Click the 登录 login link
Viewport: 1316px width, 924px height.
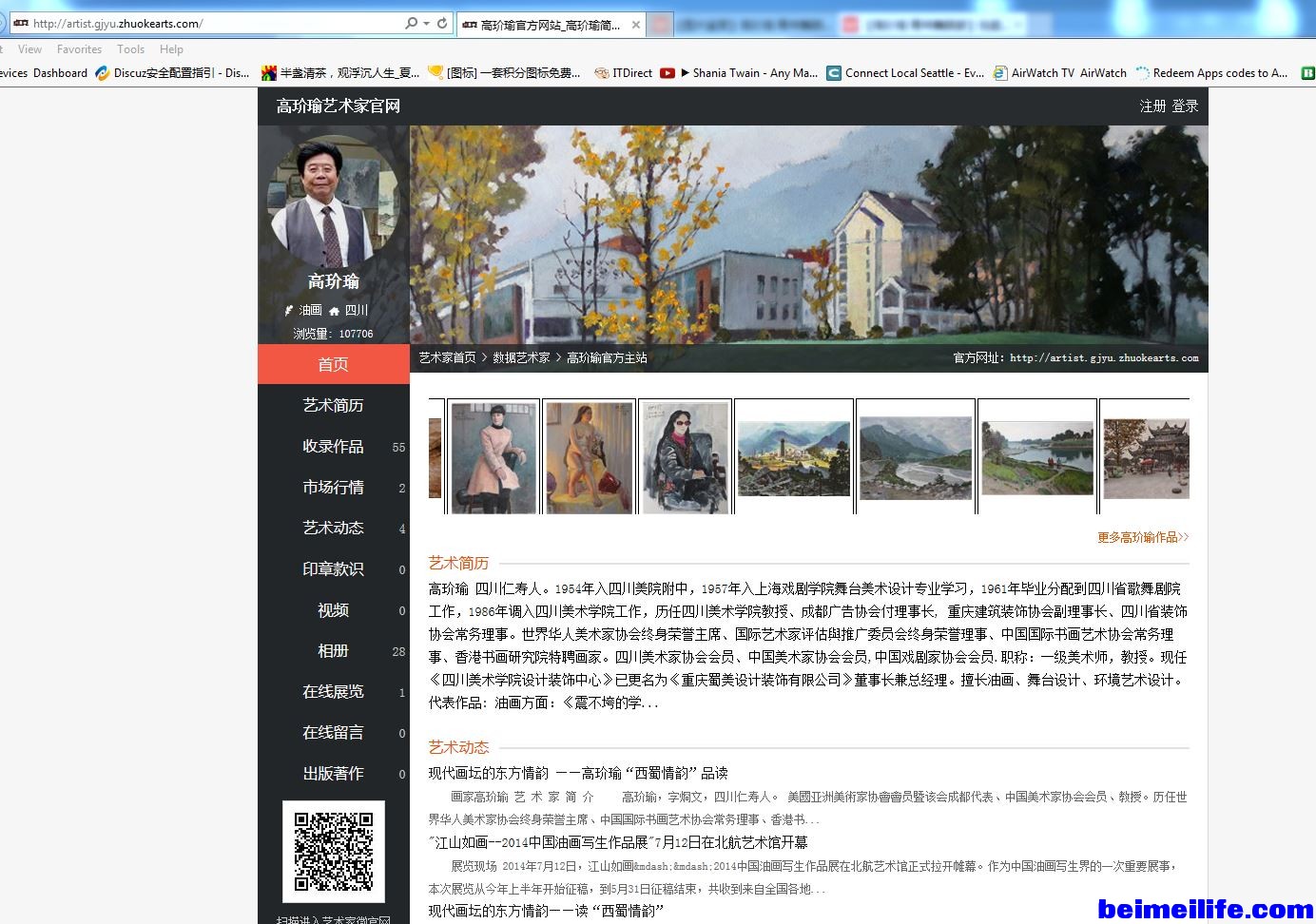[1185, 106]
